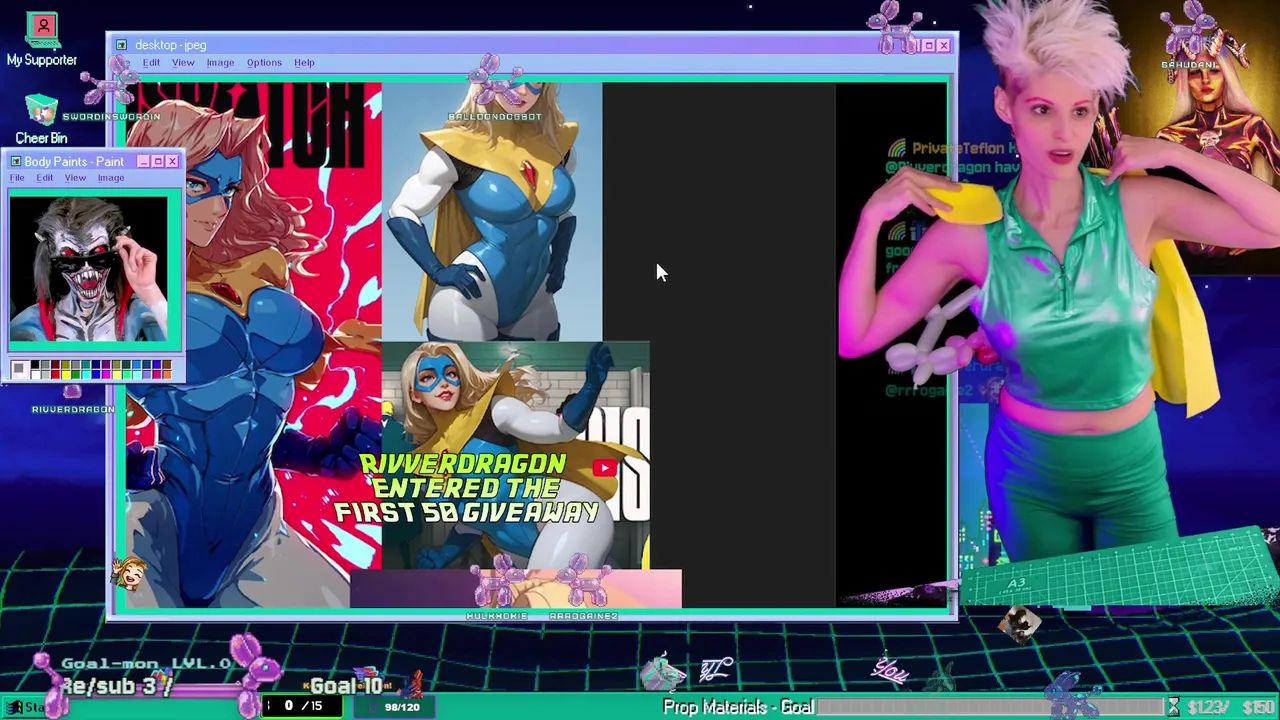The height and width of the screenshot is (720, 1280).
Task: Click the Goal 10 label
Action: [x=346, y=685]
